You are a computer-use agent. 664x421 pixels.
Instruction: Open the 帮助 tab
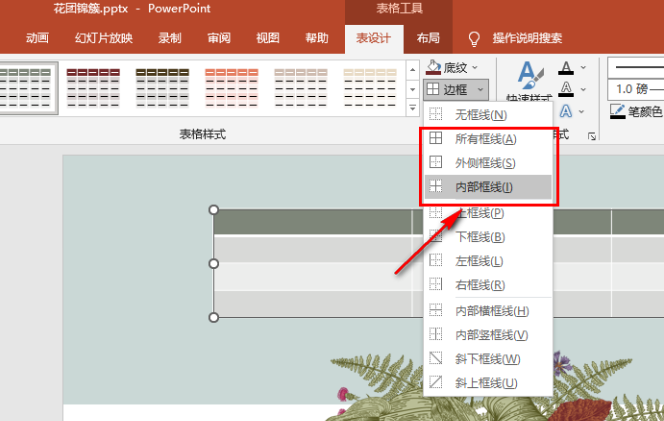click(317, 38)
